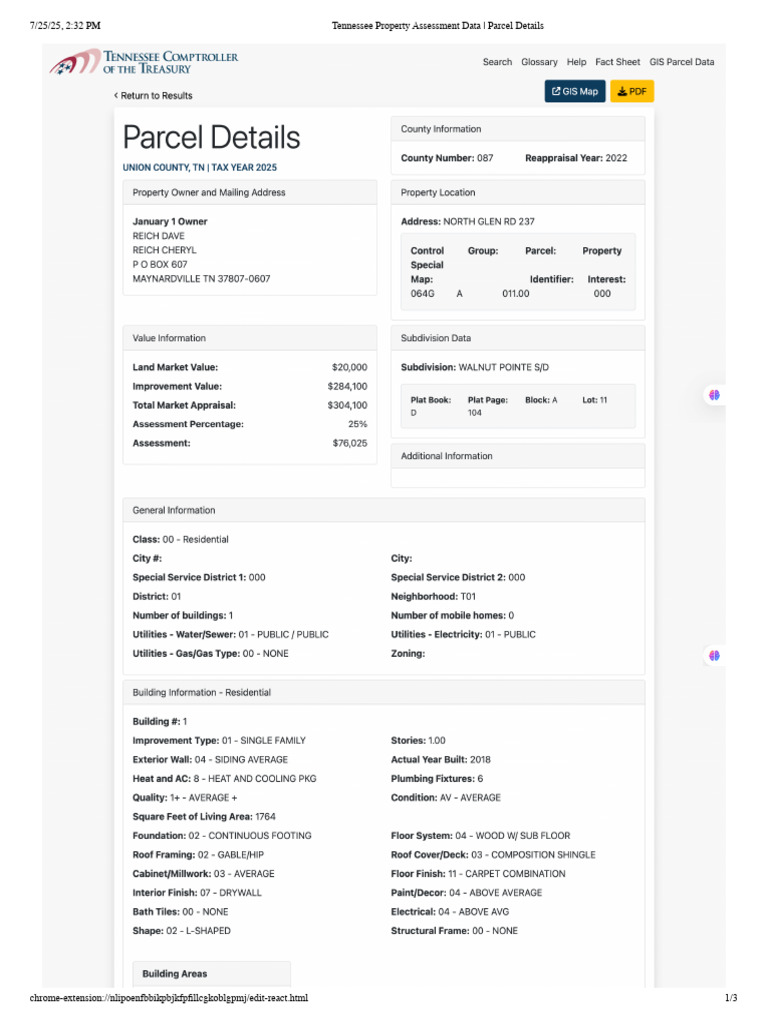Open GIS Parcel Data page
Image resolution: width=768 pixels, height=1024 pixels.
pyautogui.click(x=682, y=62)
